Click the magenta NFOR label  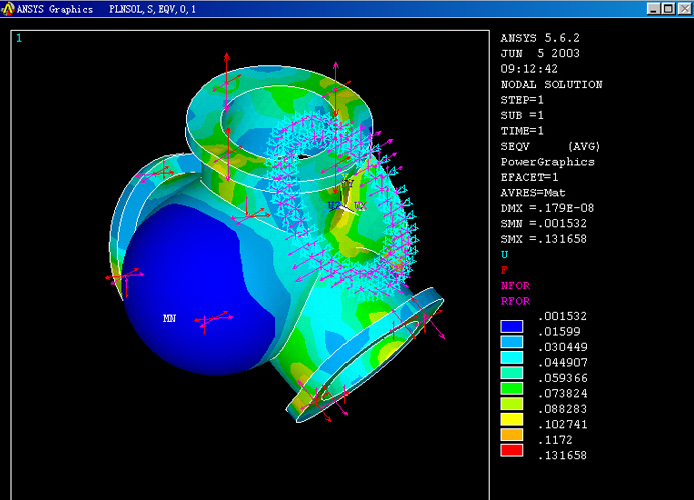515,285
